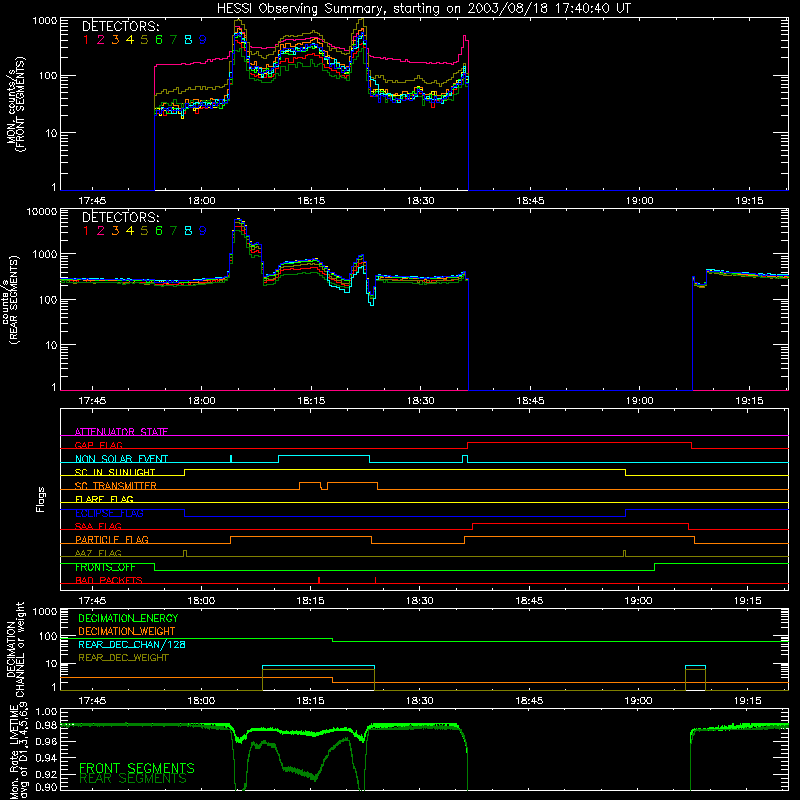The width and height of the screenshot is (800, 800).
Task: Select the ATTENUATOR_STATE flag label
Action: pyautogui.click(x=121, y=432)
